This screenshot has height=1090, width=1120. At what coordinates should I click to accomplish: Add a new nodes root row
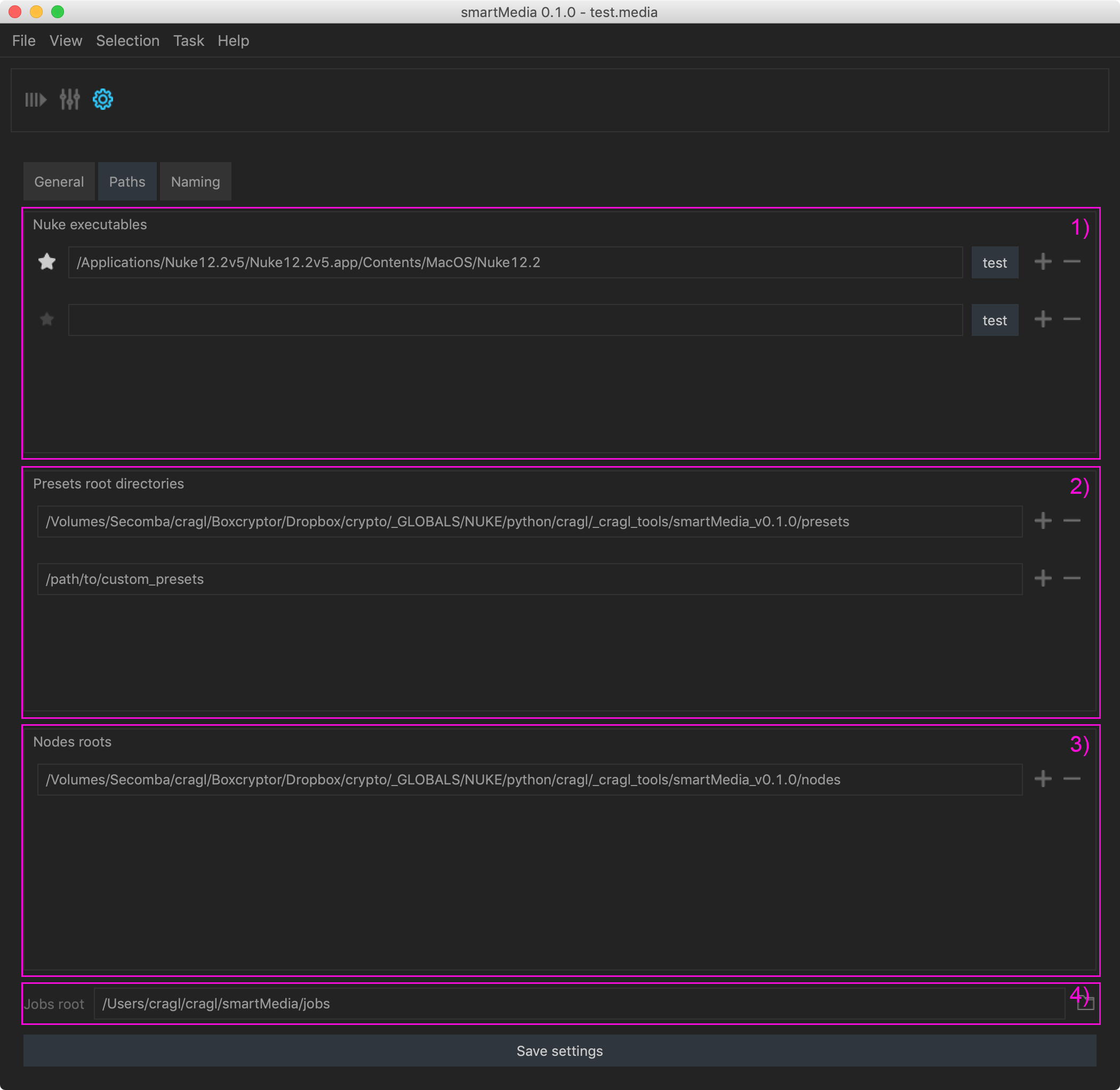tap(1043, 779)
